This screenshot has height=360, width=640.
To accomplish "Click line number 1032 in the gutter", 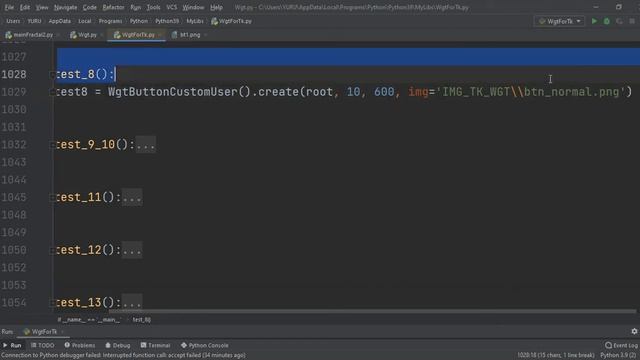I will [14, 145].
